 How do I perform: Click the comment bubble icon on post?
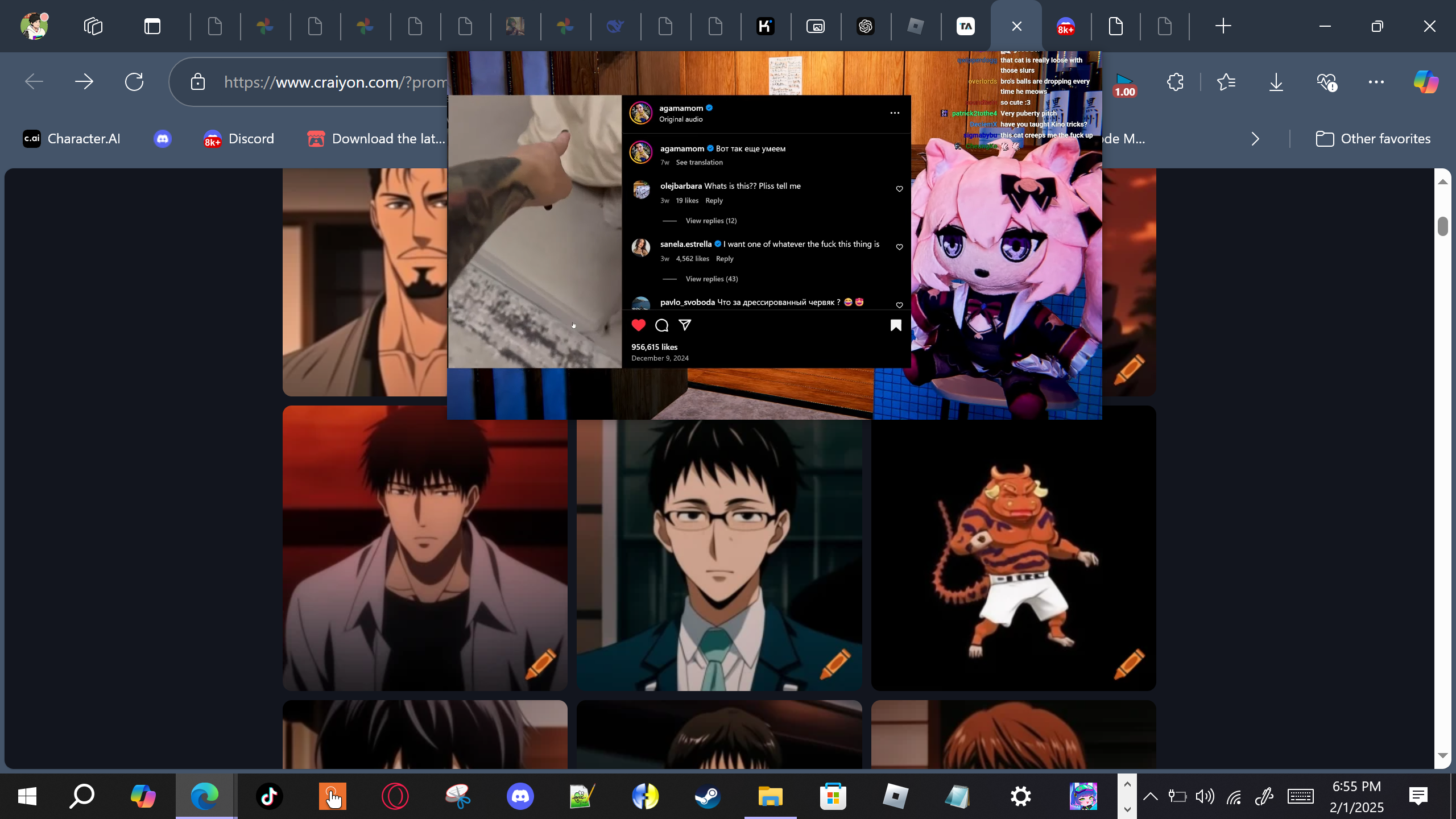tap(661, 325)
